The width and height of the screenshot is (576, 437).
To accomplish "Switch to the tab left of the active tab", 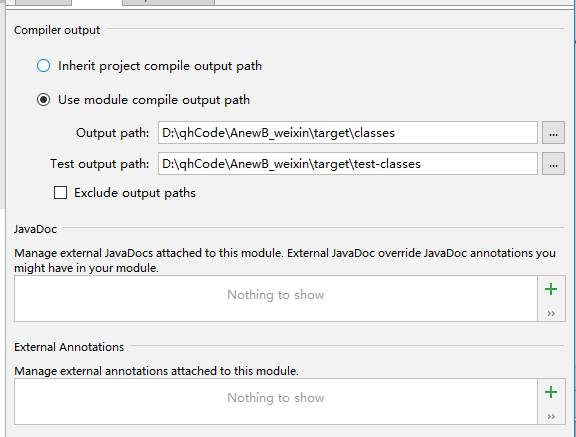I will point(43,2).
